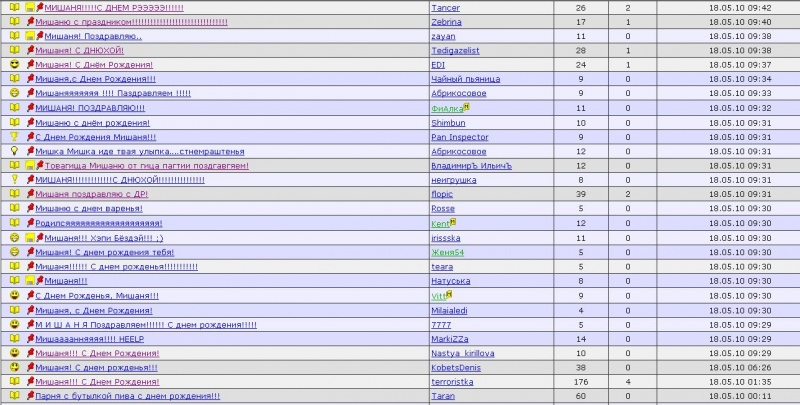This screenshot has height=405, width=800.
Task: Click the lightbulb icon in the 'Мишка Мишка' row
Action: [15, 151]
